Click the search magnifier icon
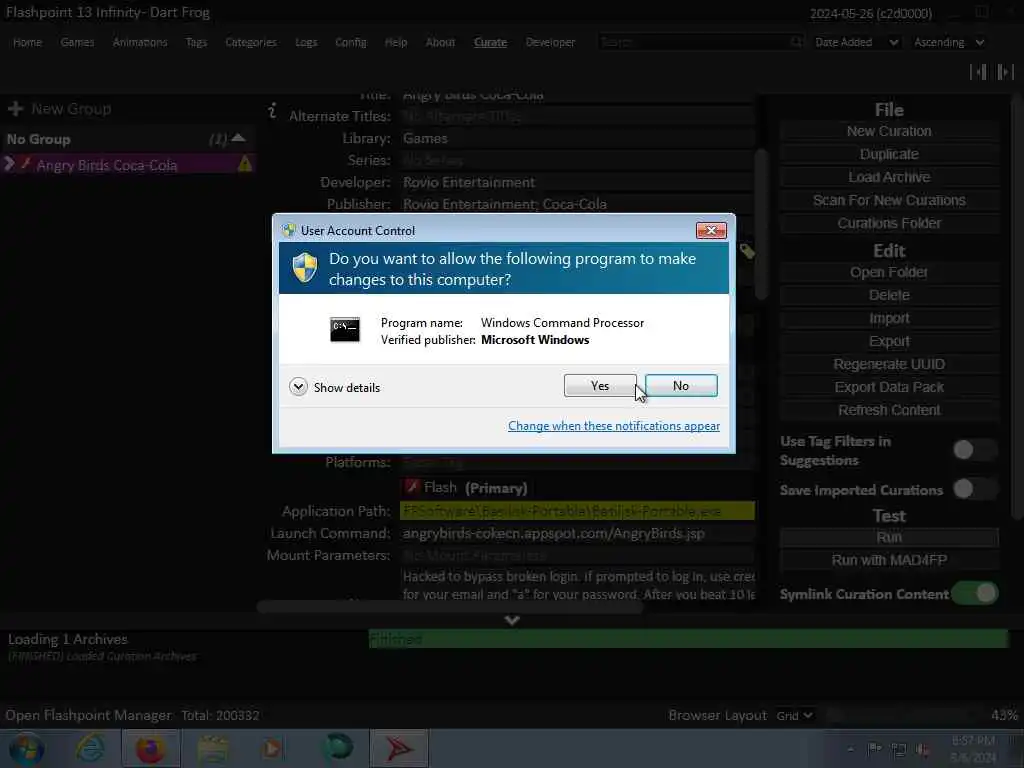 (x=796, y=42)
